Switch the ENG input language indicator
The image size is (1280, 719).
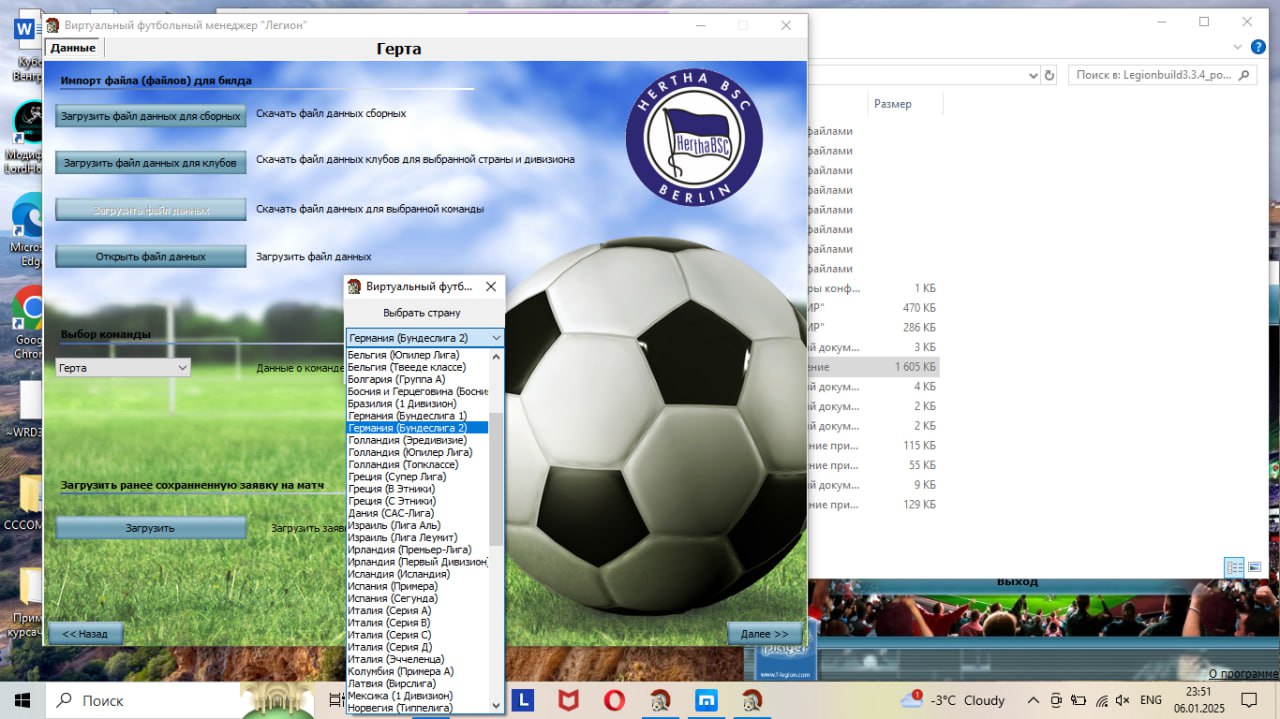click(x=1151, y=700)
